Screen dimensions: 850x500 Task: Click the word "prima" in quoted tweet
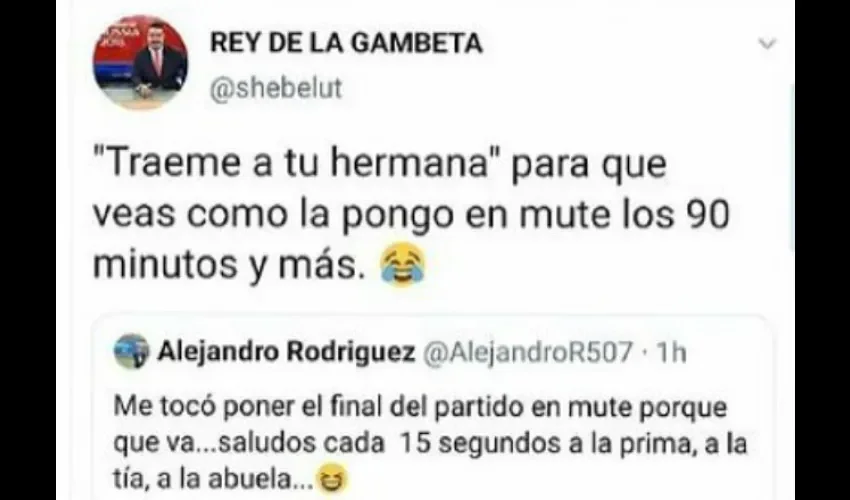[x=658, y=444]
